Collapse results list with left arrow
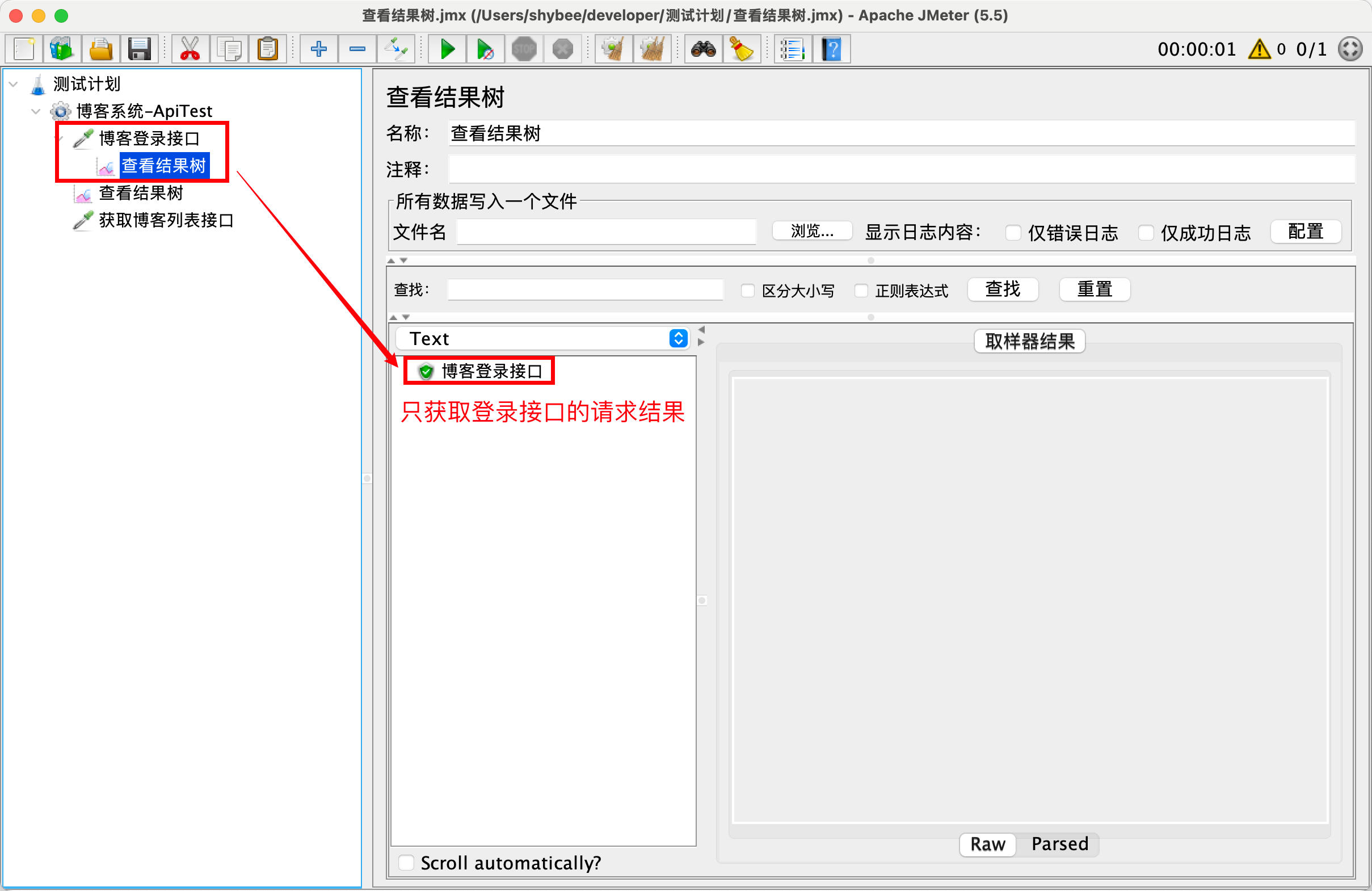The height and width of the screenshot is (891, 1372). pyautogui.click(x=701, y=330)
